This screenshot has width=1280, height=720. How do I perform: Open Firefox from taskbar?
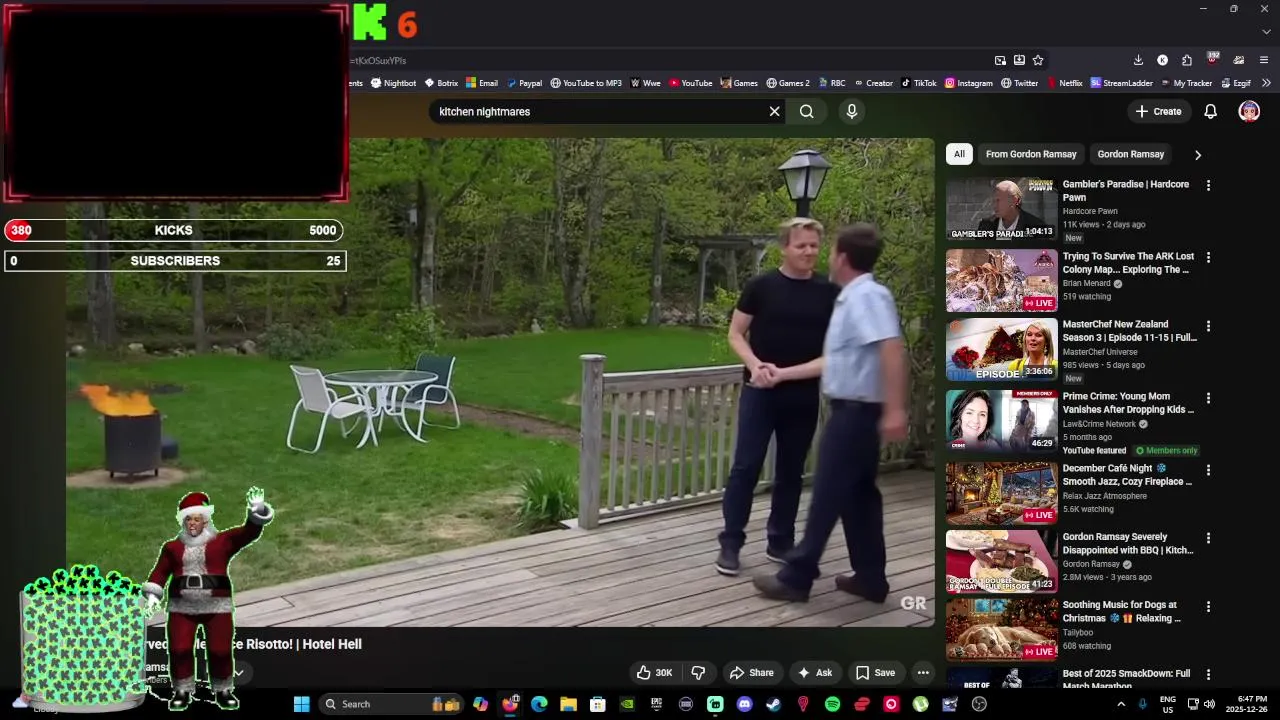(510, 704)
